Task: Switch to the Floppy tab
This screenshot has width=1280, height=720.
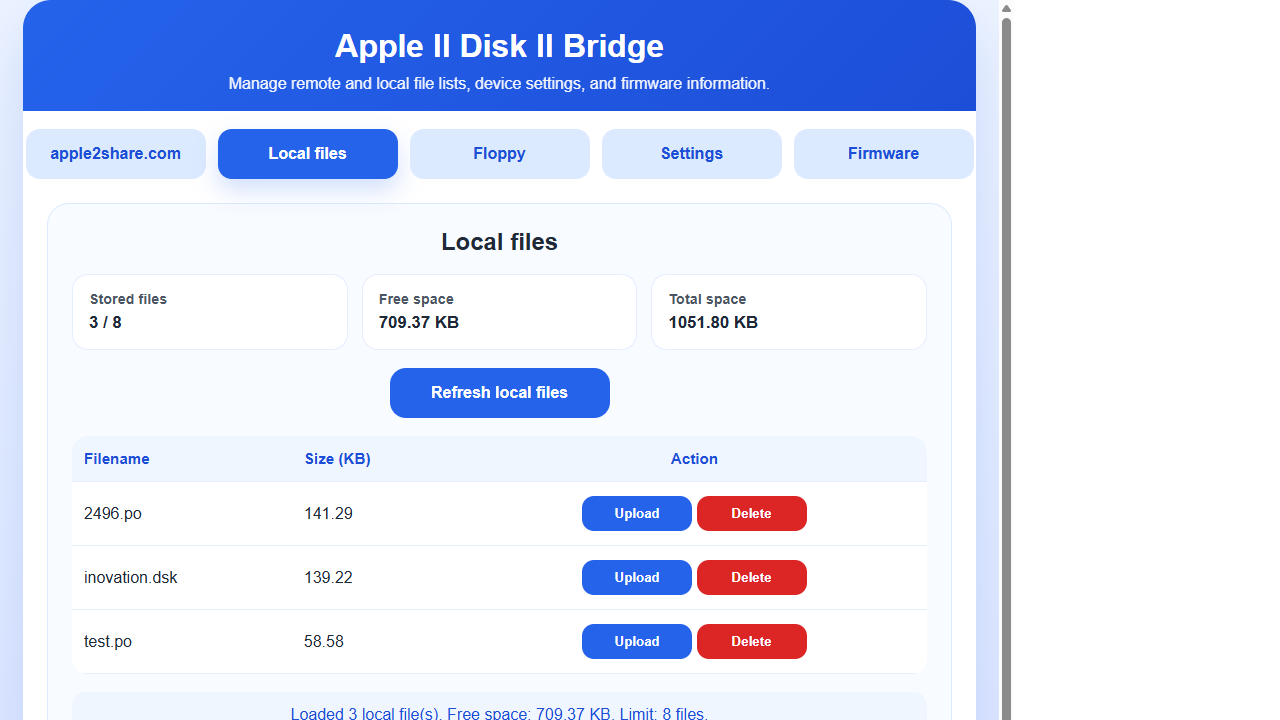Action: click(500, 154)
